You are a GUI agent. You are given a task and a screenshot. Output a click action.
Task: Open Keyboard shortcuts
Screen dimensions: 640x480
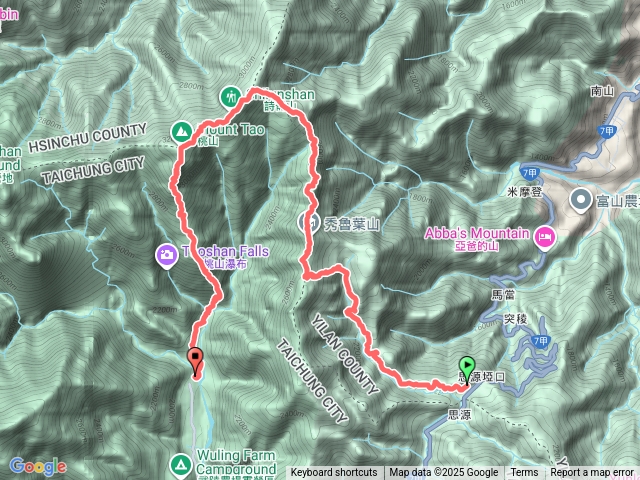[x=334, y=473]
